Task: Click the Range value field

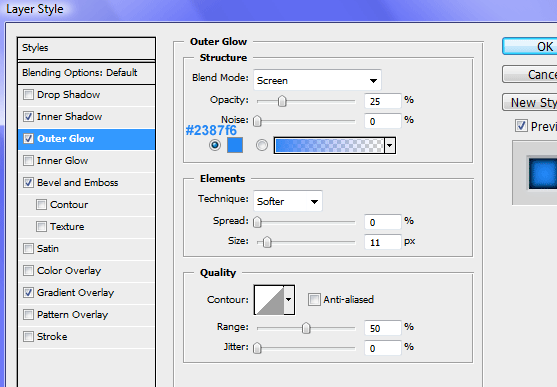Action: tap(383, 328)
